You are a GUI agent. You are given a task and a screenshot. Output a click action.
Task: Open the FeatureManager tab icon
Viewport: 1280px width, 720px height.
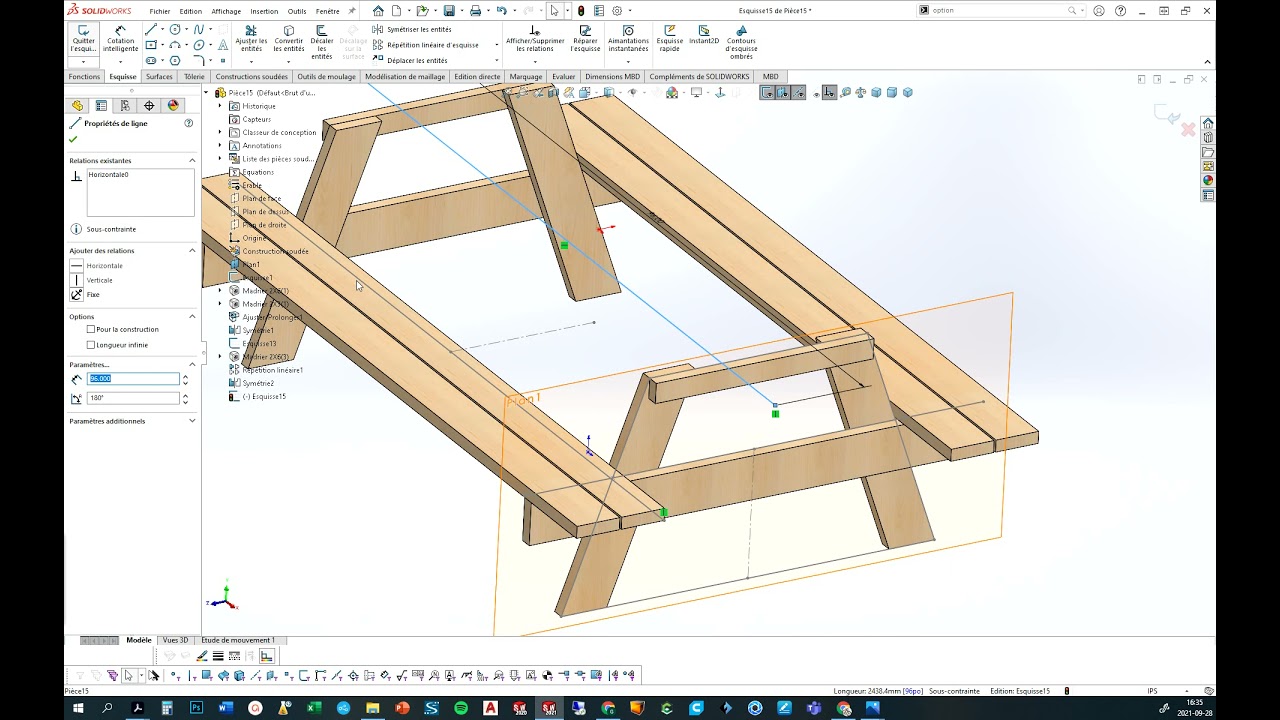pos(77,105)
